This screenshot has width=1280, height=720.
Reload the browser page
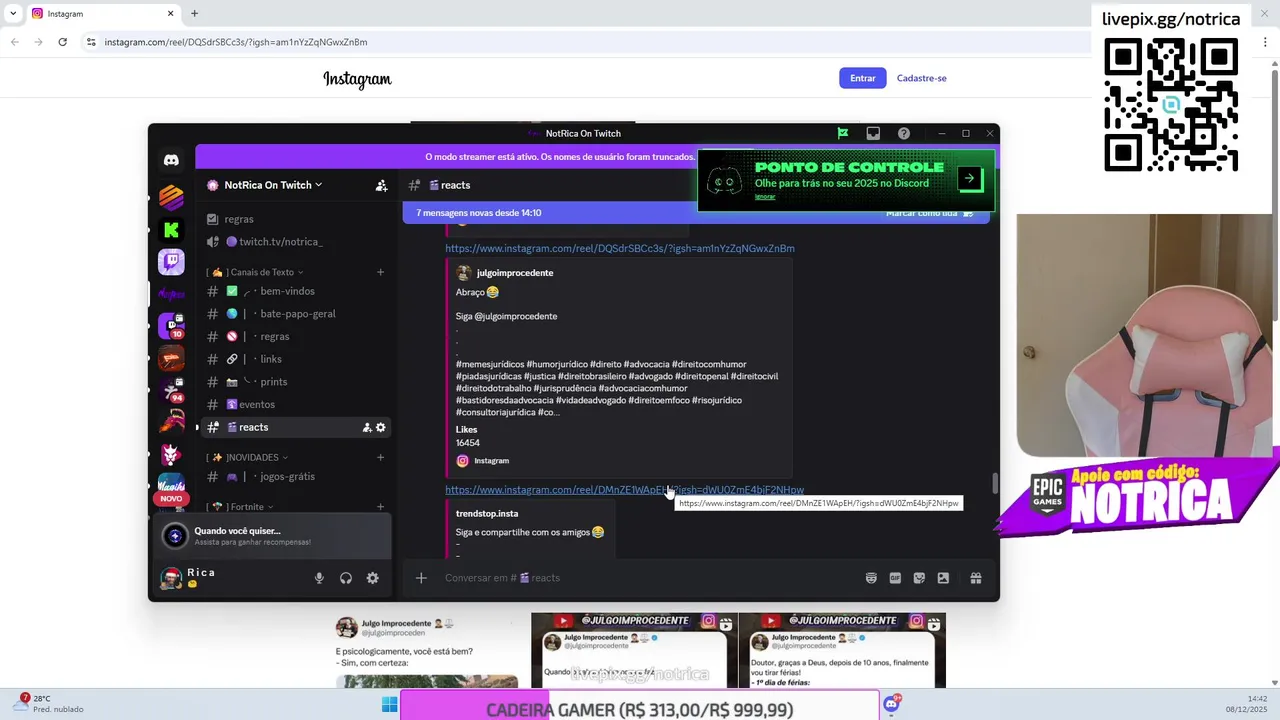click(62, 42)
